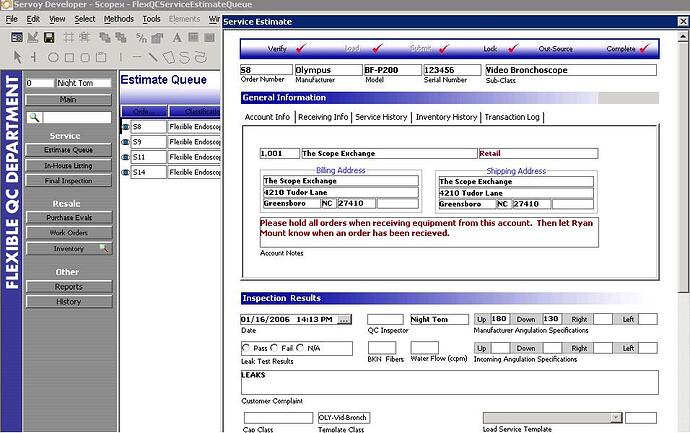Open the Load Service Template dropdown
This screenshot has height=433, width=690.
617,417
